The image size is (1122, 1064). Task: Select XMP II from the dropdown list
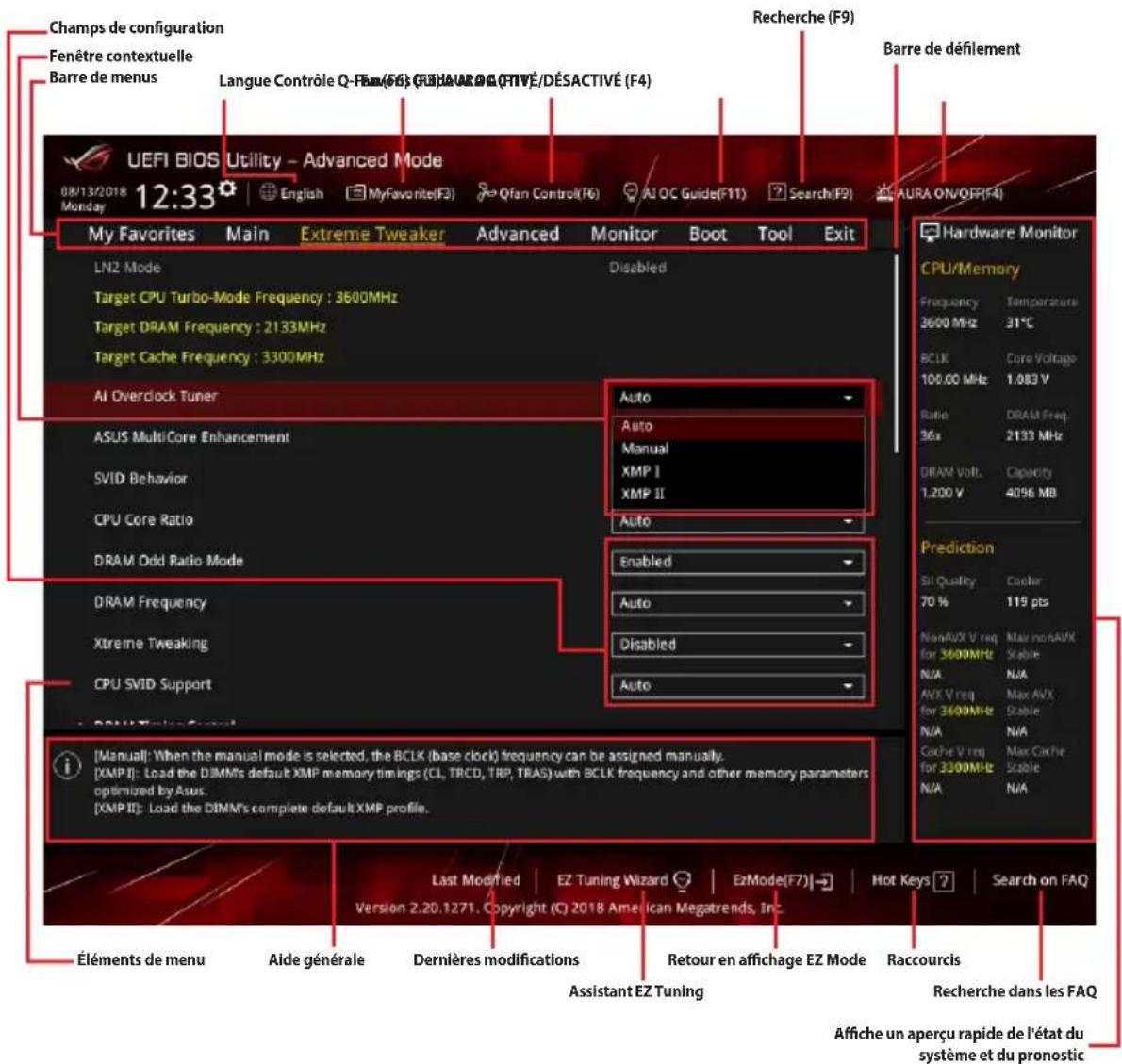click(x=737, y=494)
